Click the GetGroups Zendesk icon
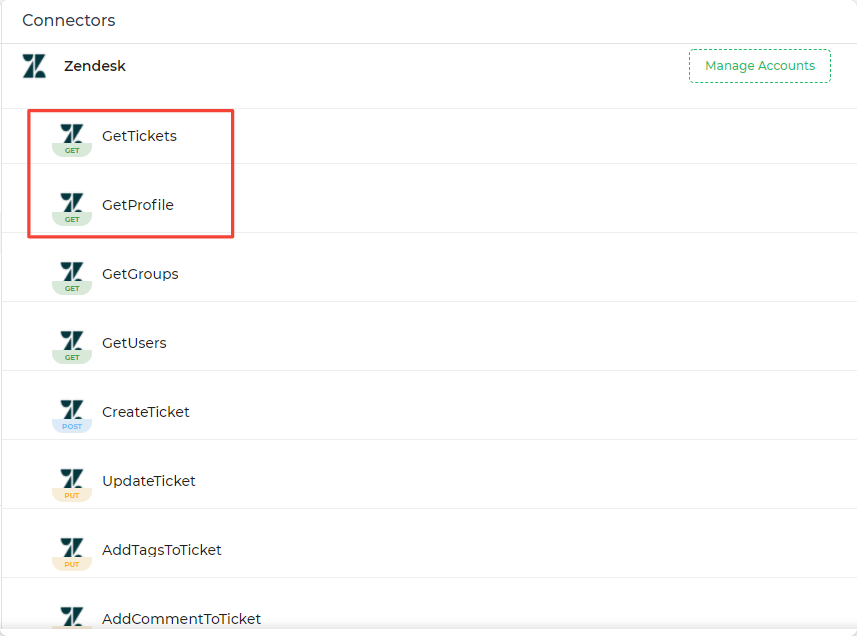This screenshot has height=636, width=857. click(72, 273)
